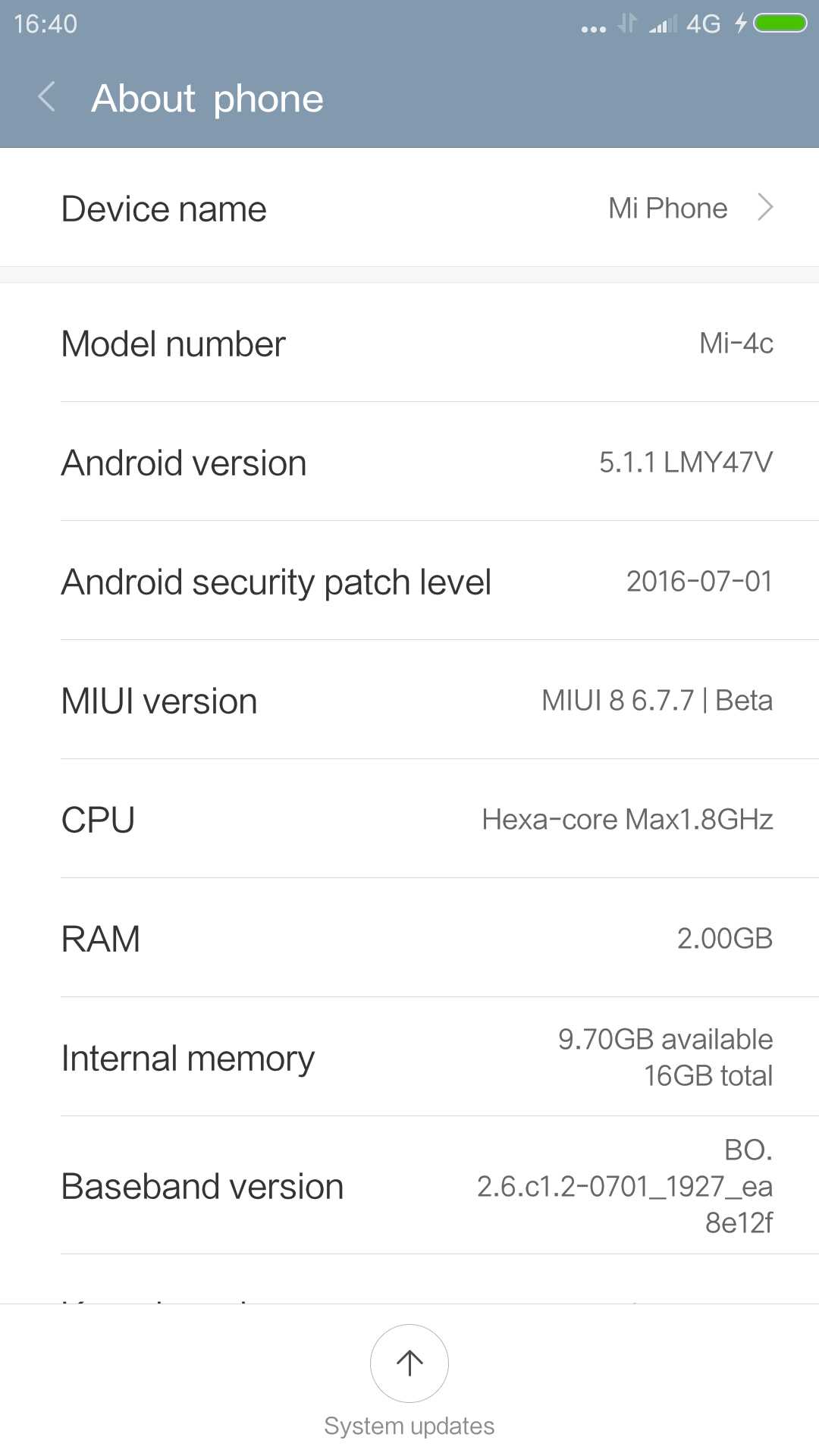Viewport: 819px width, 1456px height.
Task: Tap the battery icon in status bar
Action: point(780,24)
